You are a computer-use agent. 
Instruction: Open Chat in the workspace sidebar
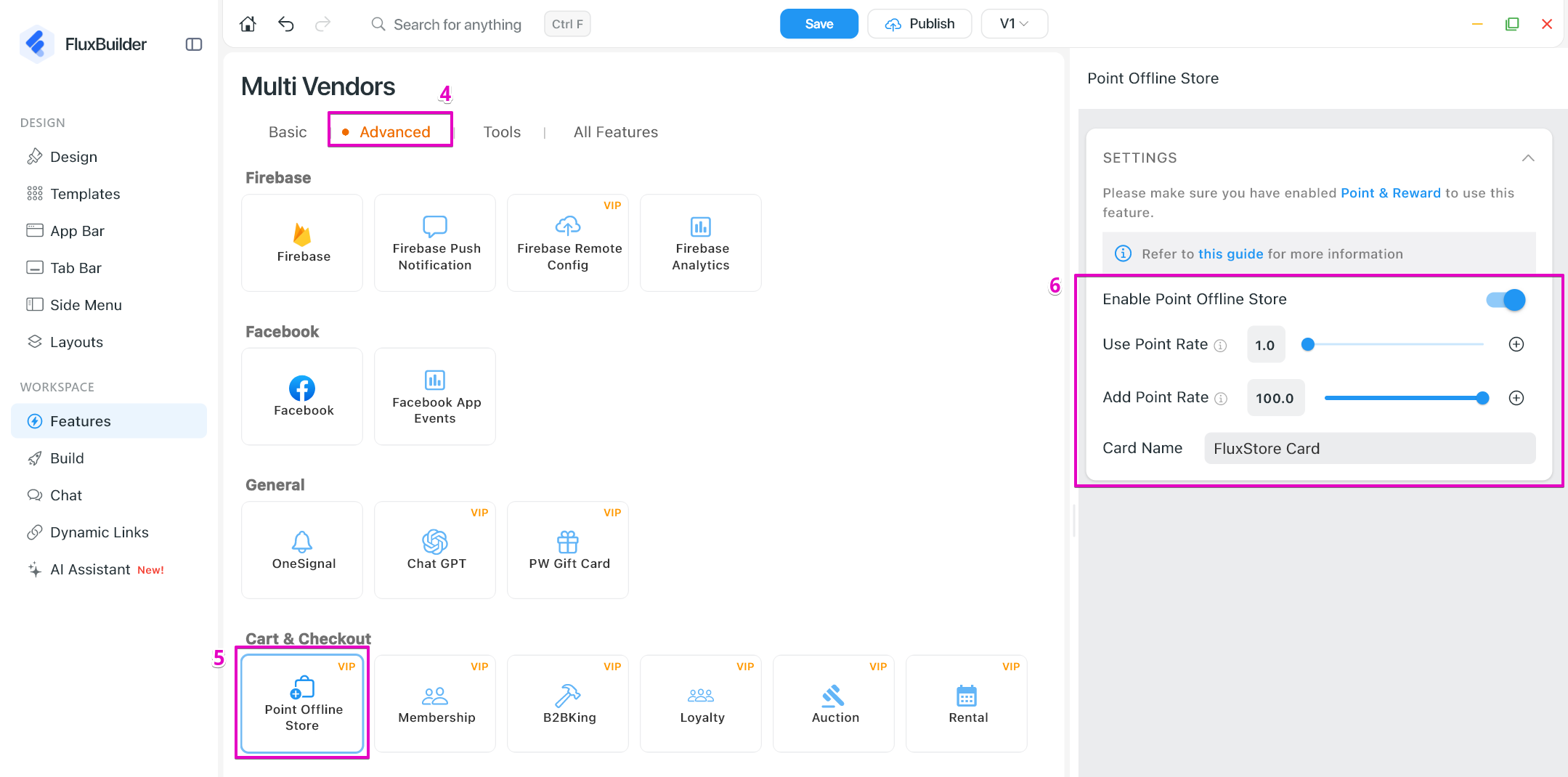coord(109,495)
